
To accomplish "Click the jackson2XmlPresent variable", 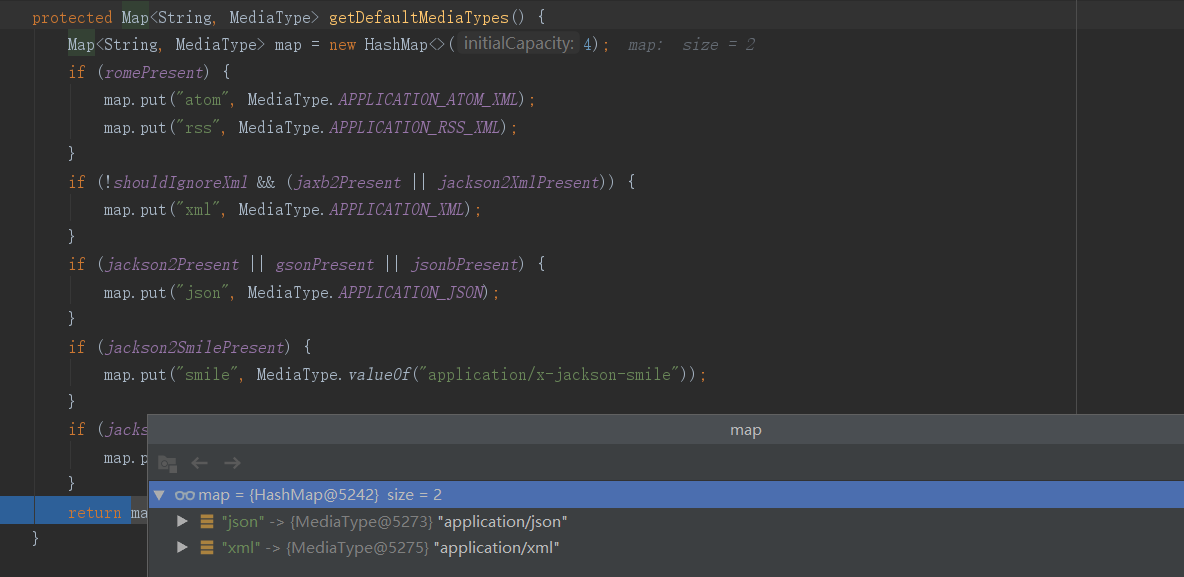I will pyautogui.click(x=519, y=182).
